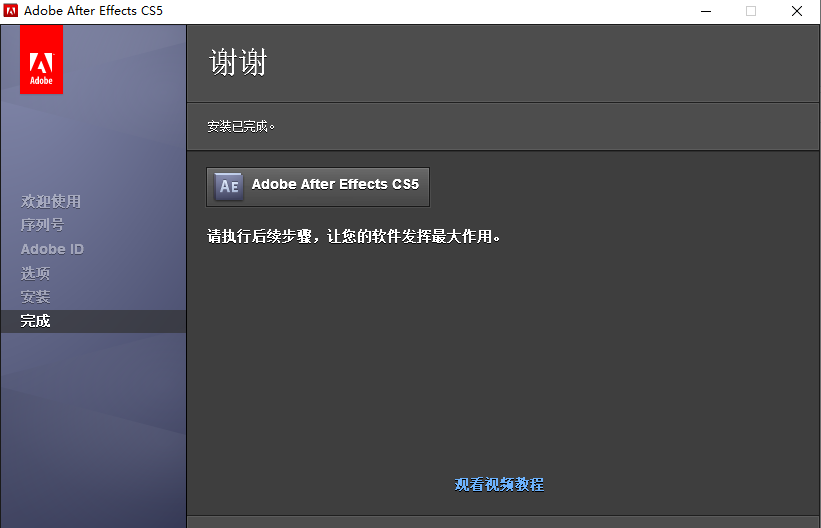Select 安装 step in sidebar
The width and height of the screenshot is (821, 528).
(36, 297)
